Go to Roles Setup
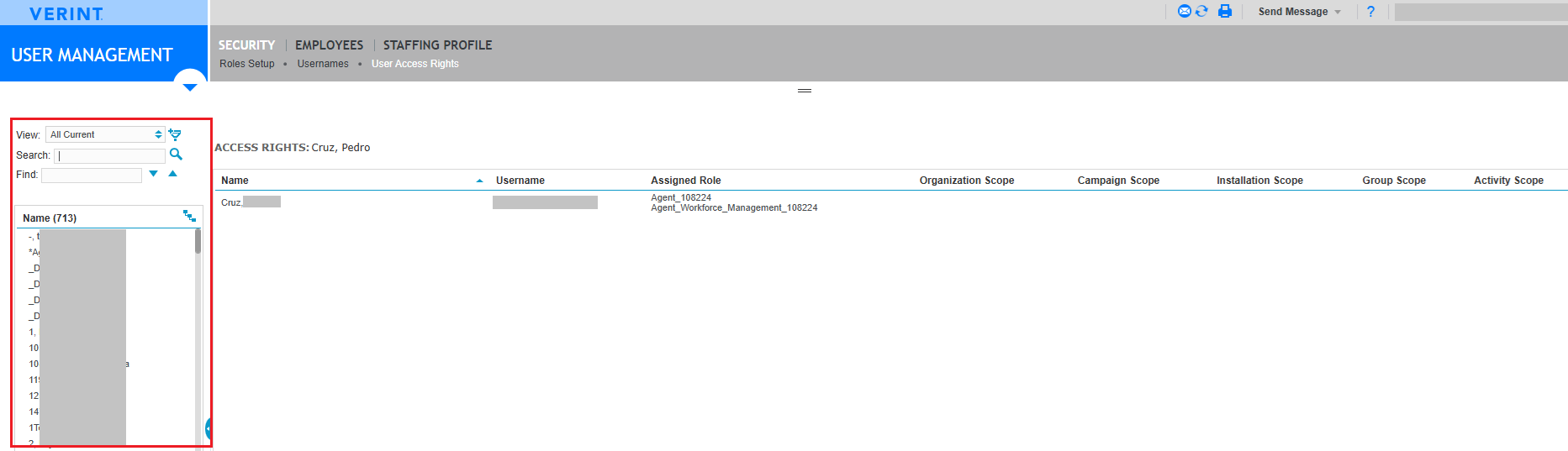The image size is (1568, 451). tap(246, 64)
